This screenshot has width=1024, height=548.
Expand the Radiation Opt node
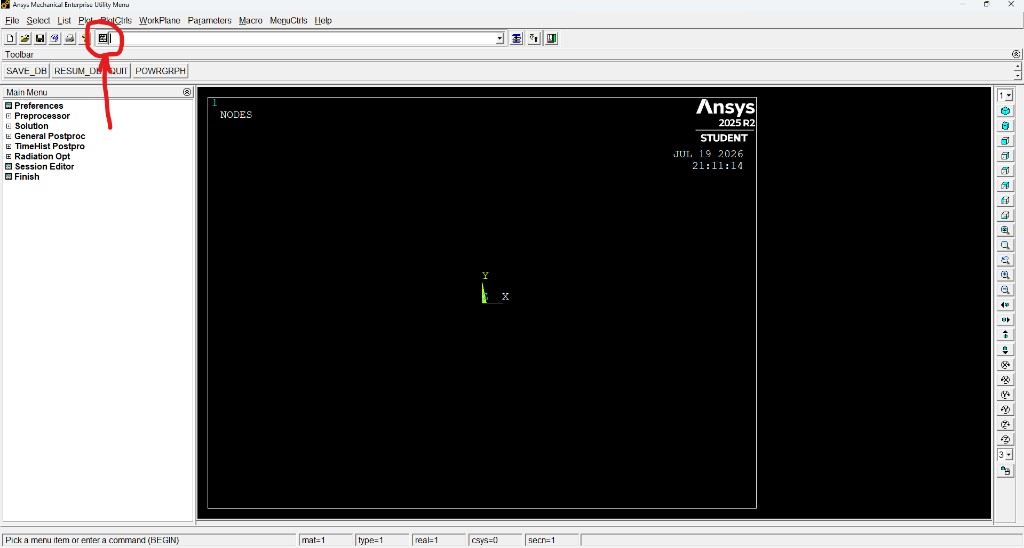click(x=8, y=156)
